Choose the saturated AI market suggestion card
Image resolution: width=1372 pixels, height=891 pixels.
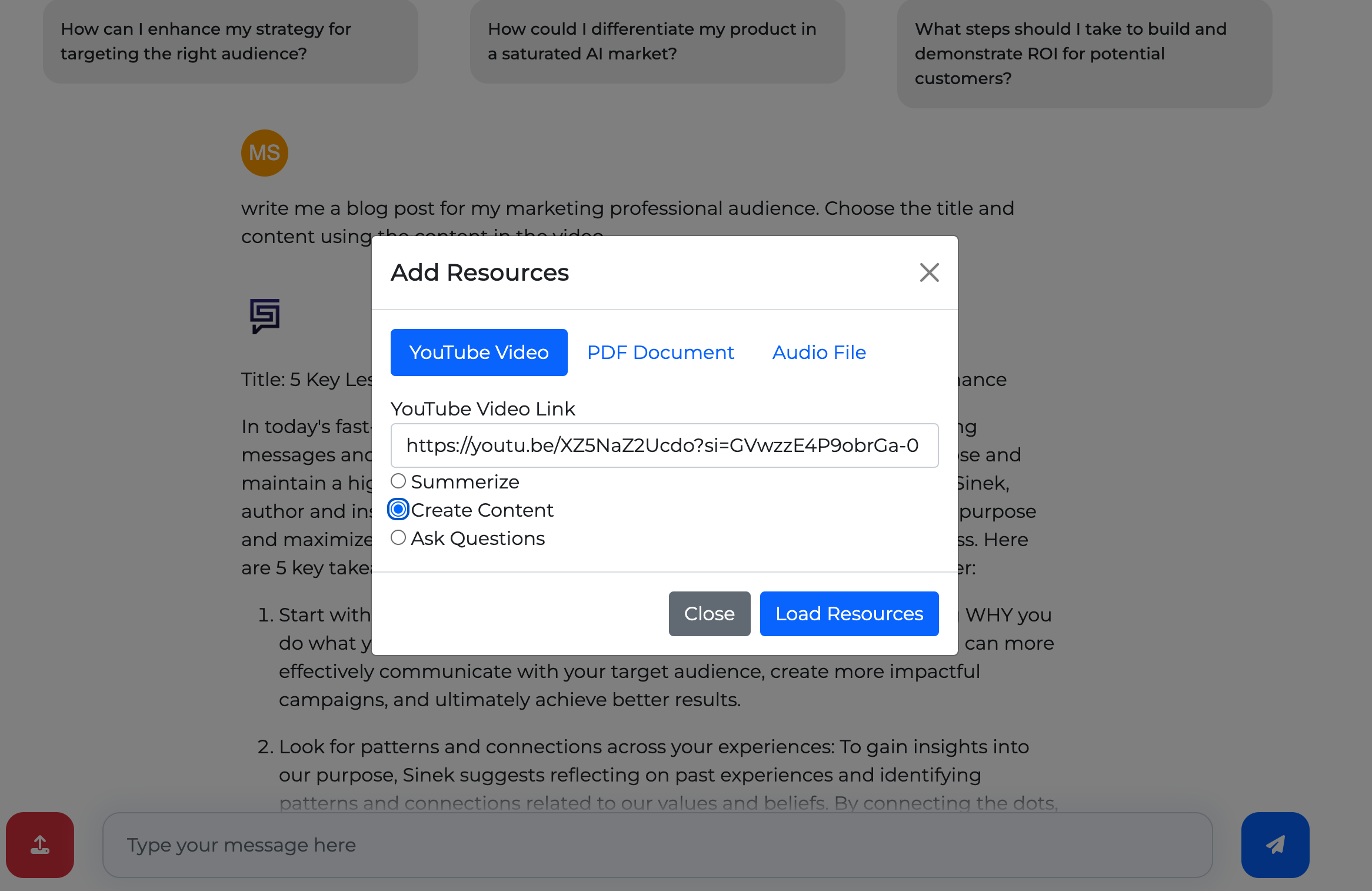[x=657, y=41]
